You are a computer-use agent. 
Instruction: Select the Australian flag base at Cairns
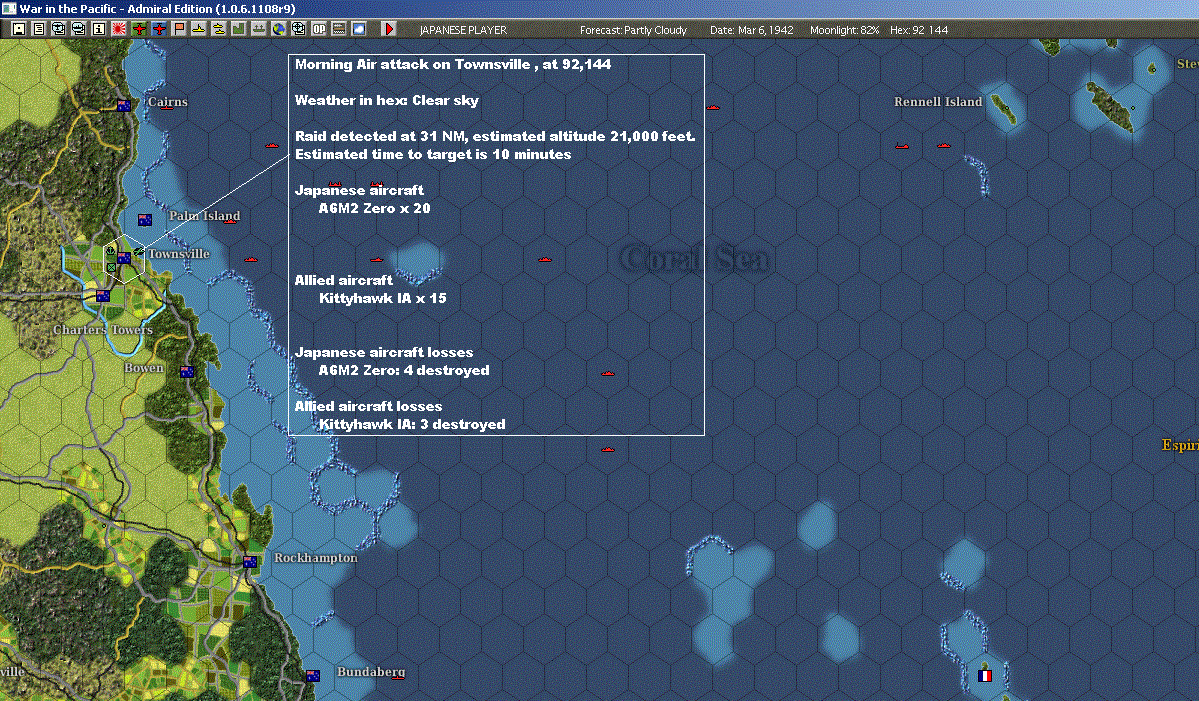(x=123, y=105)
